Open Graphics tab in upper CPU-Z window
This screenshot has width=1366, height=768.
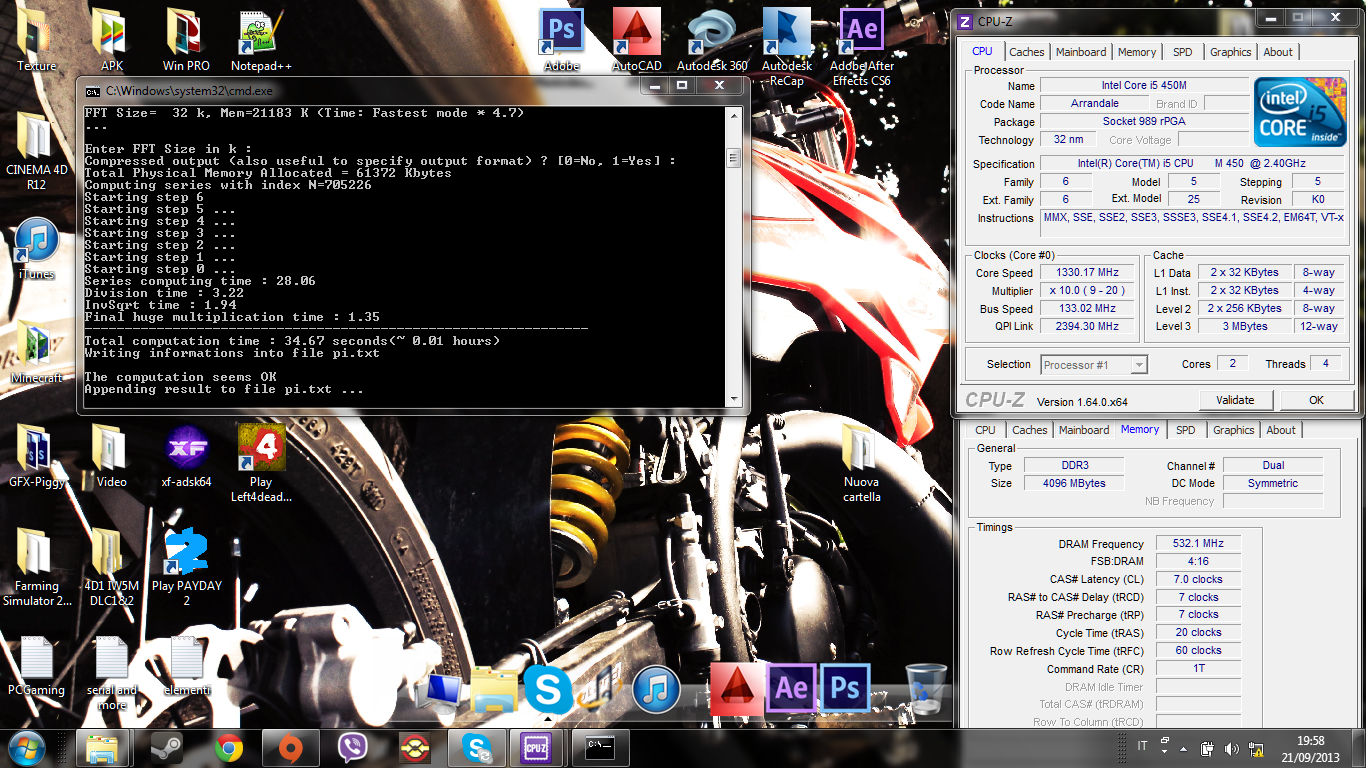pos(1230,52)
